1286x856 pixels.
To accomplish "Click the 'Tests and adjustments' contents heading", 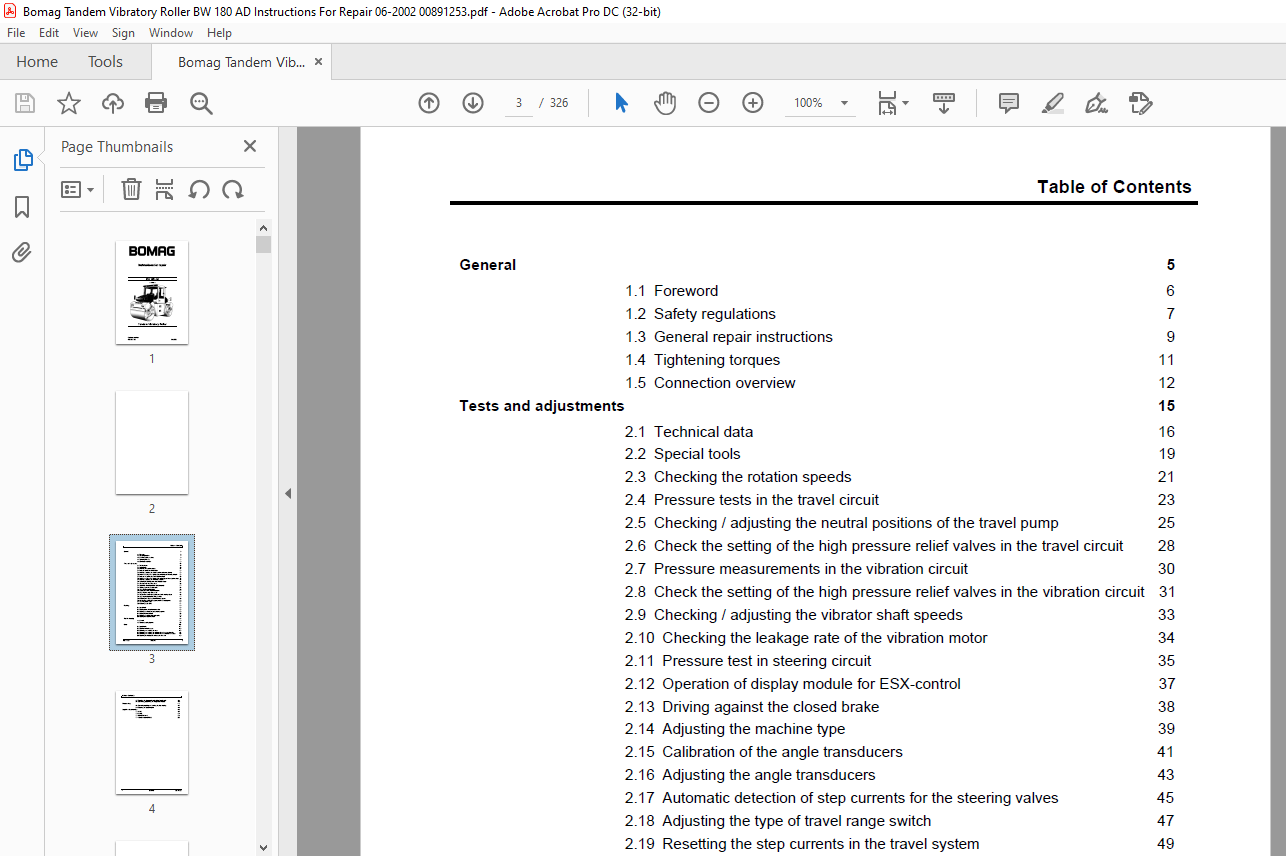I will click(542, 406).
